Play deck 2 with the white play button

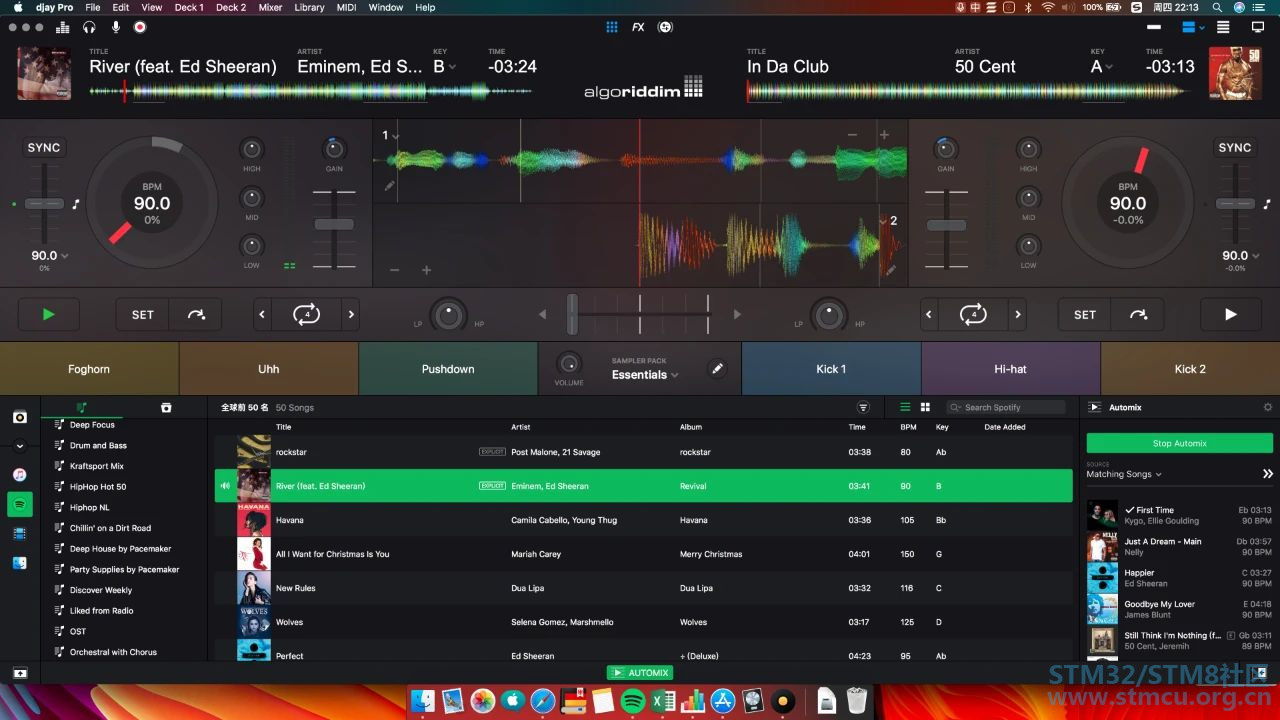pyautogui.click(x=1230, y=314)
